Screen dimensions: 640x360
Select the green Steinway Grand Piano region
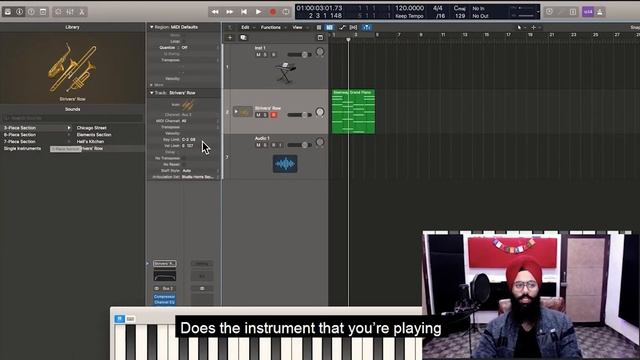click(353, 111)
